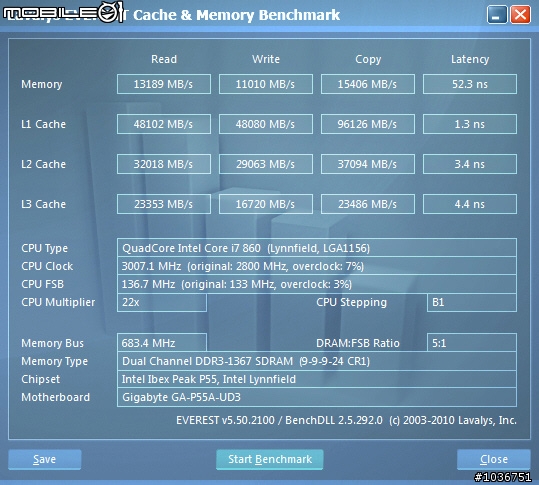
Task: Click the CPU Type label
Action: pyautogui.click(x=45, y=249)
